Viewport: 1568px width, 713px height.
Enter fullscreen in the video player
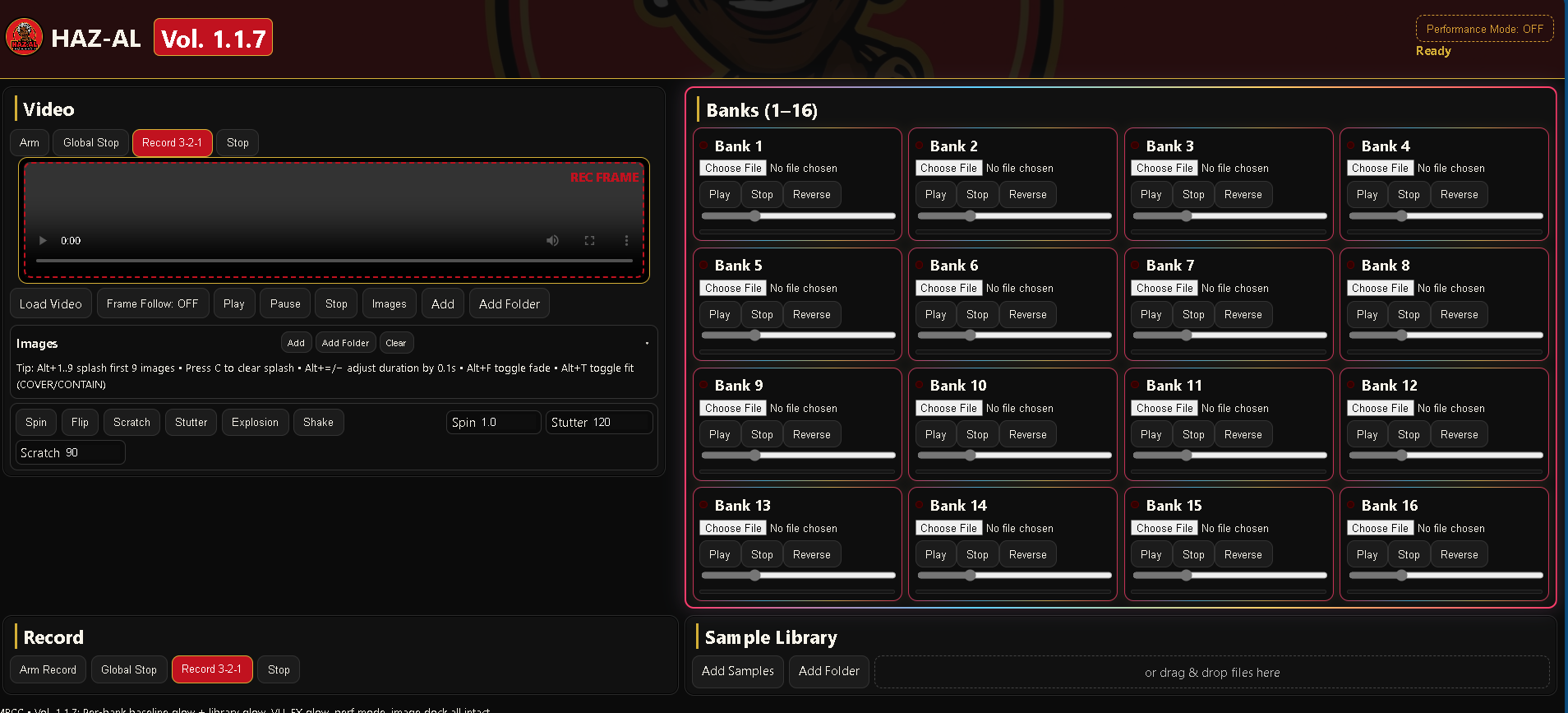589,240
